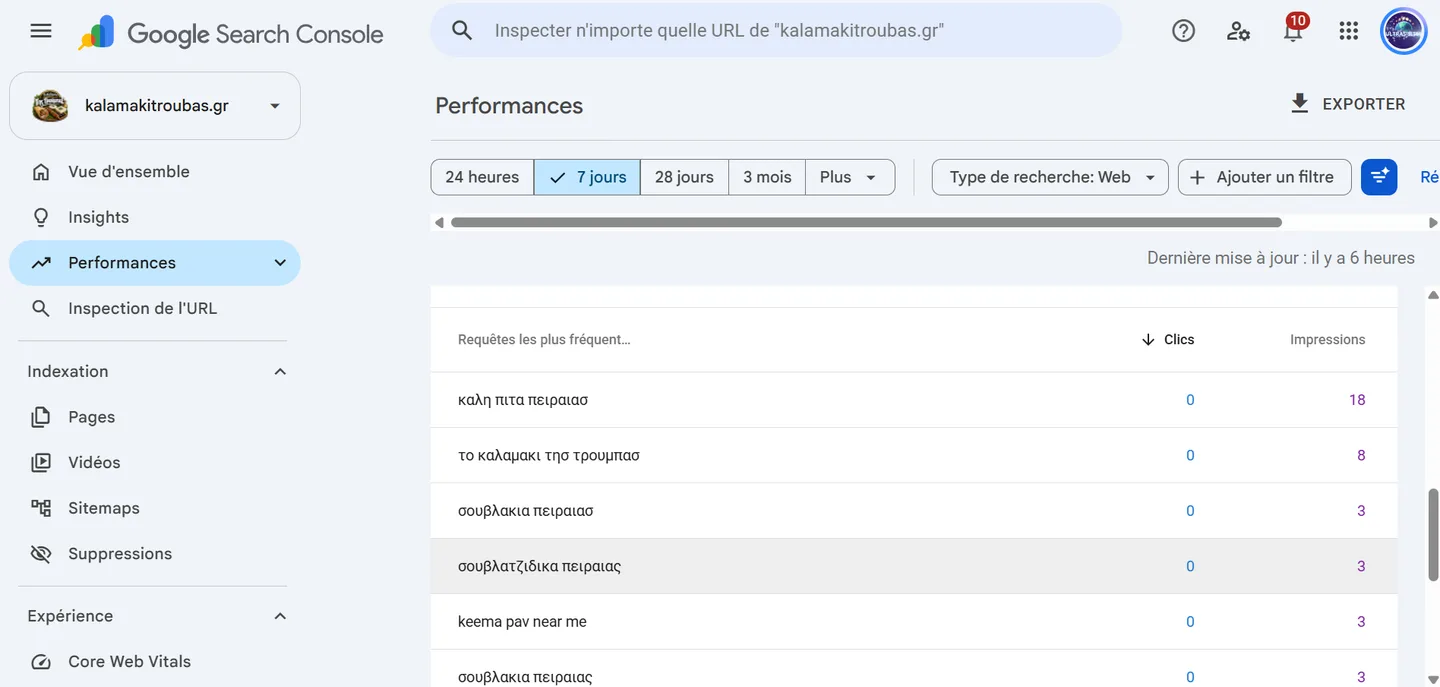The image size is (1440, 687).
Task: Click the kalamakitroubas.gr property thumbnail
Action: pos(50,106)
